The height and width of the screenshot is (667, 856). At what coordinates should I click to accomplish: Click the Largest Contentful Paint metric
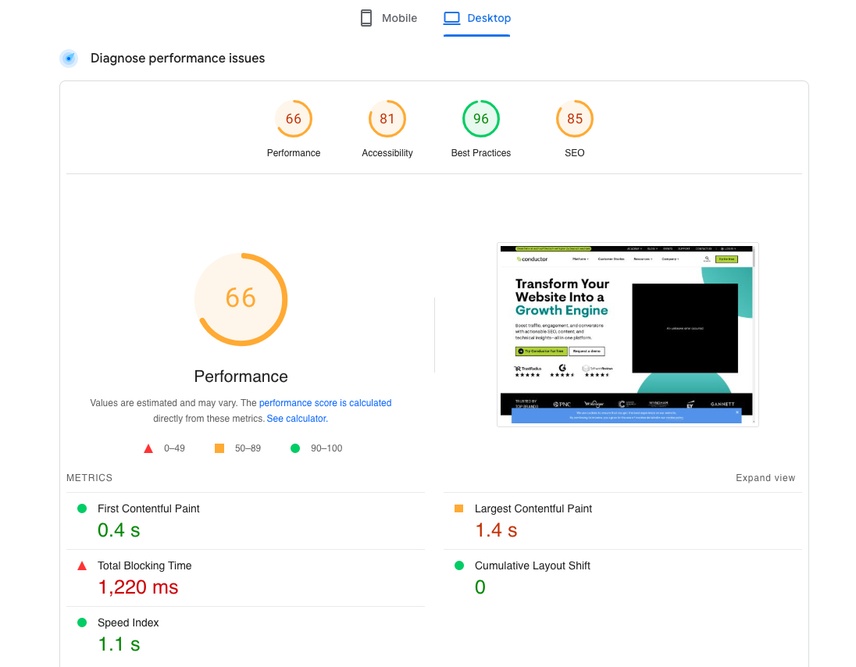click(622, 521)
